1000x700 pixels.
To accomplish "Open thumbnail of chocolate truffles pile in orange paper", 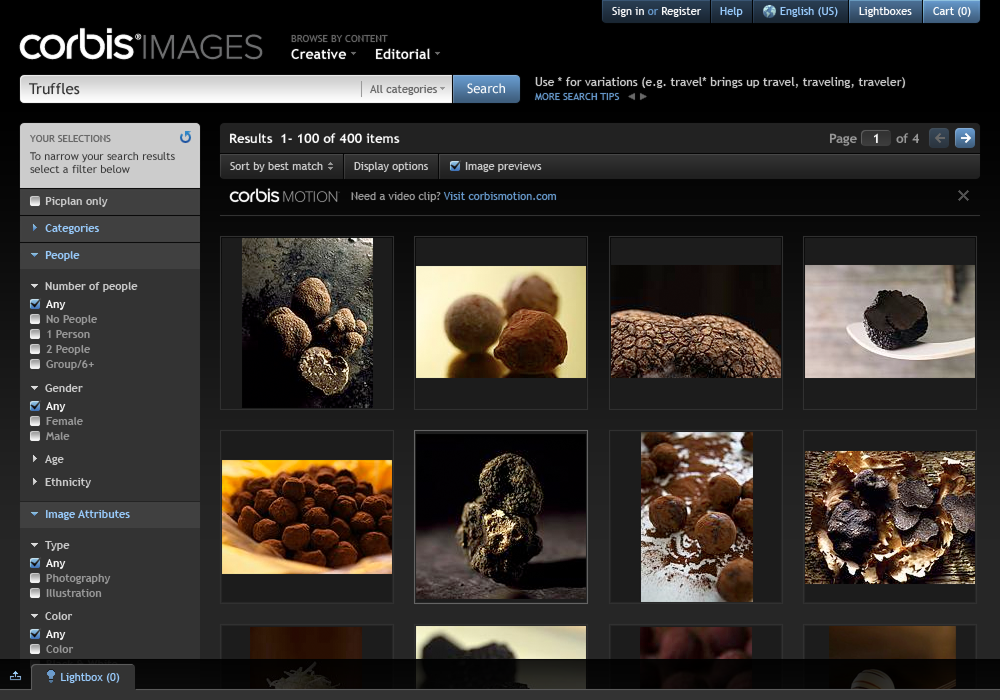I will (x=307, y=517).
